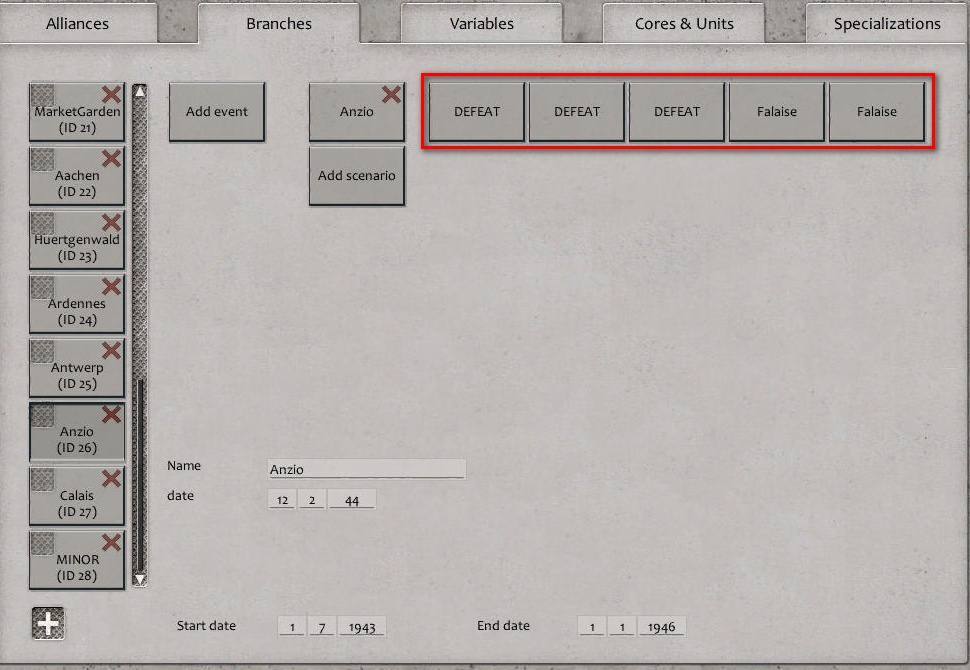Screen dimensions: 970x670
Task: Click the scrollbar down arrow below the event list
Action: coord(139,578)
